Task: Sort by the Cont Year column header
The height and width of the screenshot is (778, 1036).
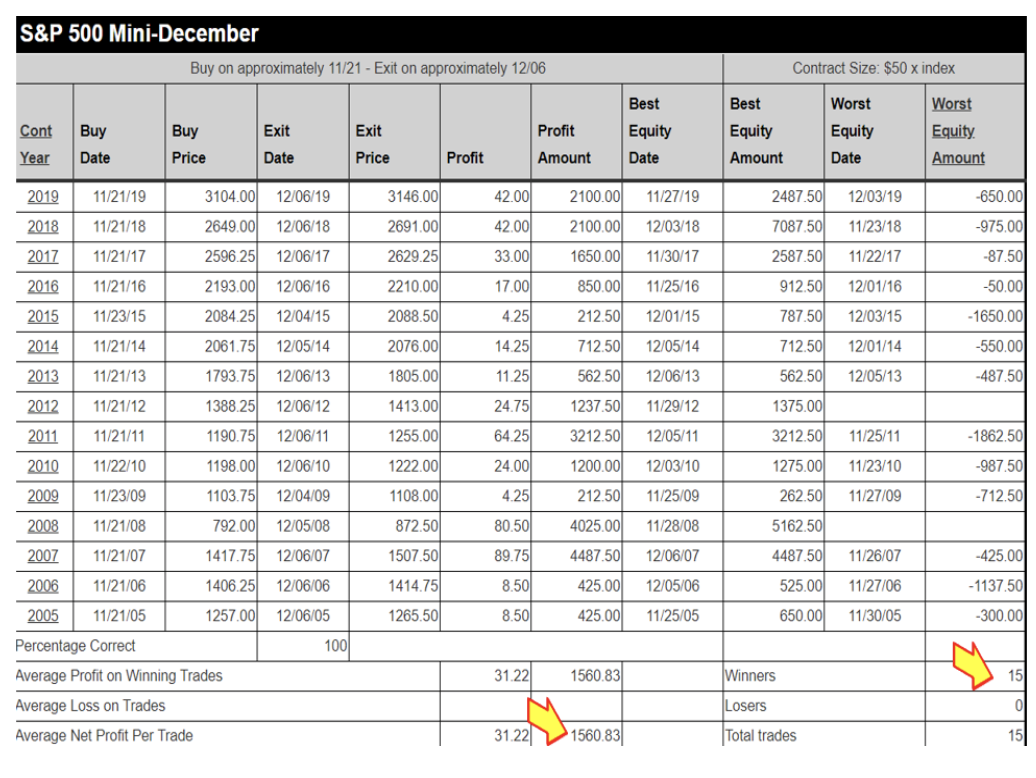Action: click(36, 144)
